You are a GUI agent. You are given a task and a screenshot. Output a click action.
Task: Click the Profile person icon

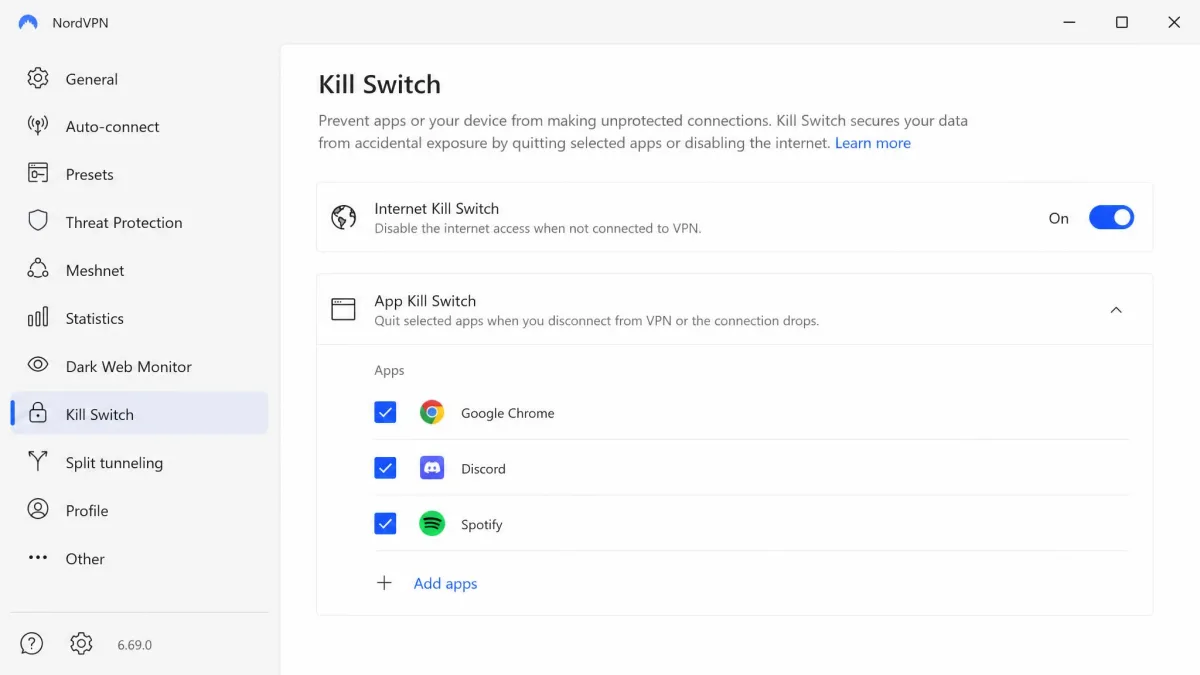click(x=38, y=509)
